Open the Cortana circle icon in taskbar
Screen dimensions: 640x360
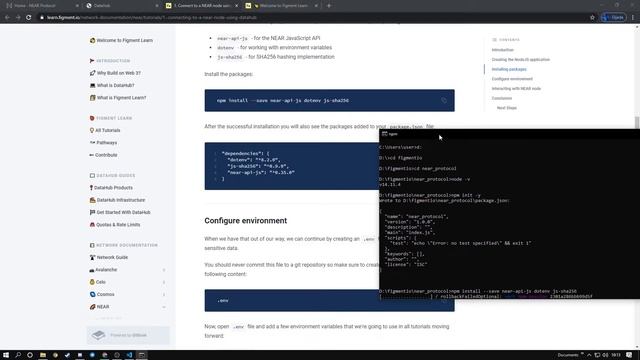[x=30, y=355]
